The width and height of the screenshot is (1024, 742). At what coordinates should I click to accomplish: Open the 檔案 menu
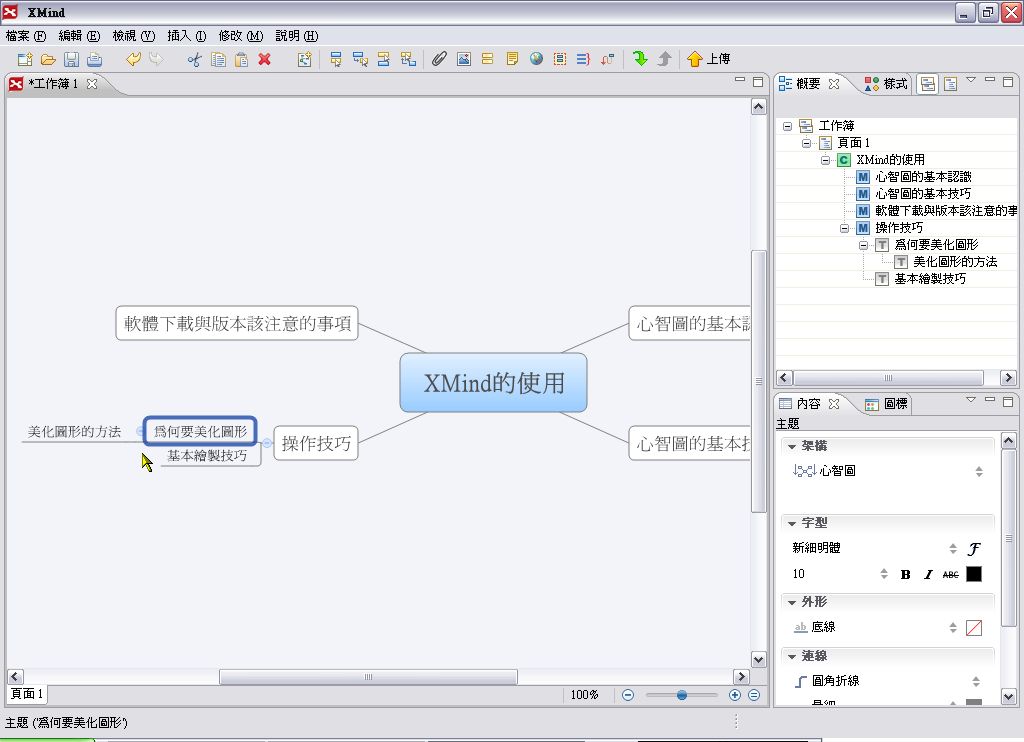point(26,36)
